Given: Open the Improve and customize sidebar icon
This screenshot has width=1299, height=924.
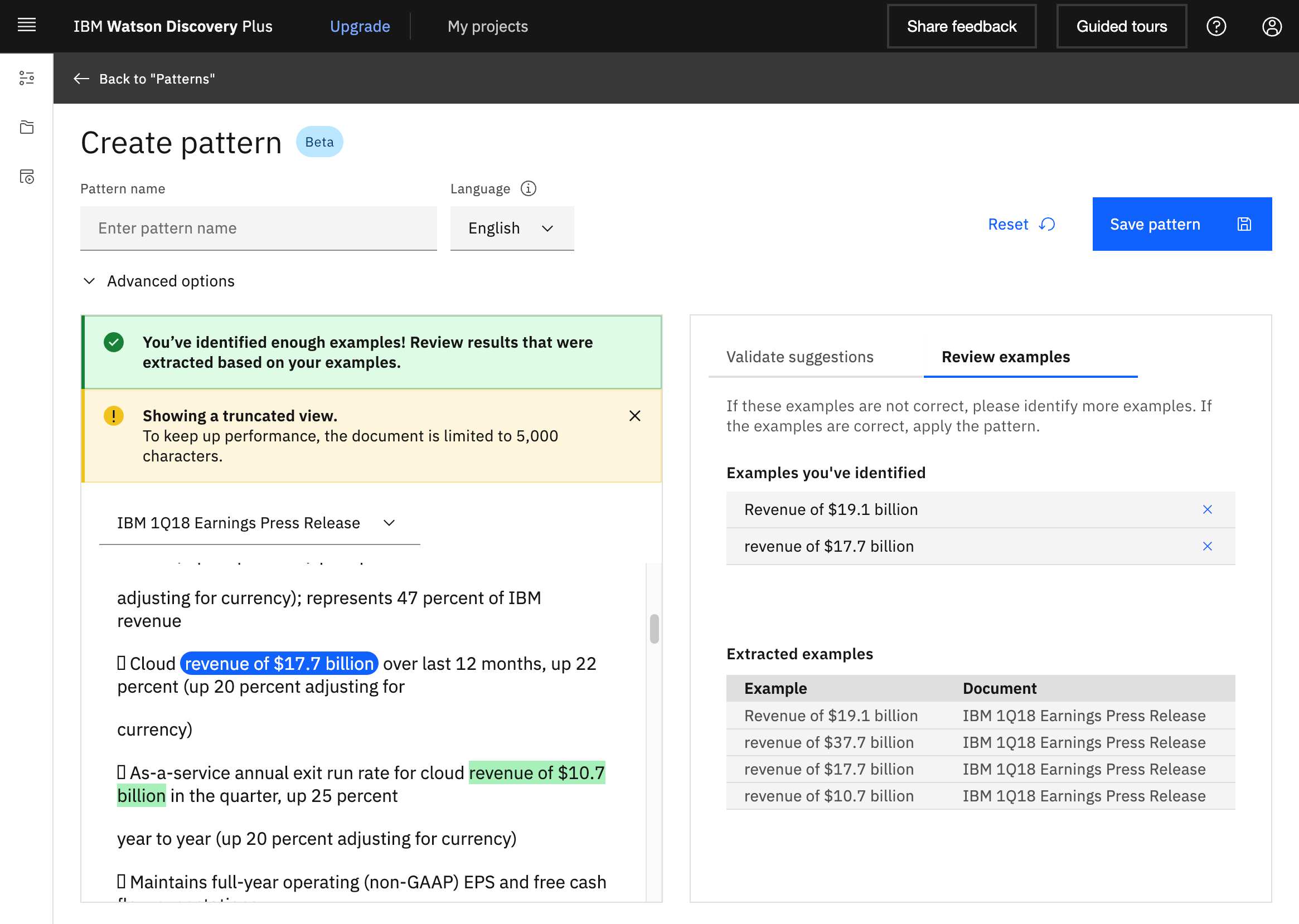Looking at the screenshot, I should [x=27, y=78].
